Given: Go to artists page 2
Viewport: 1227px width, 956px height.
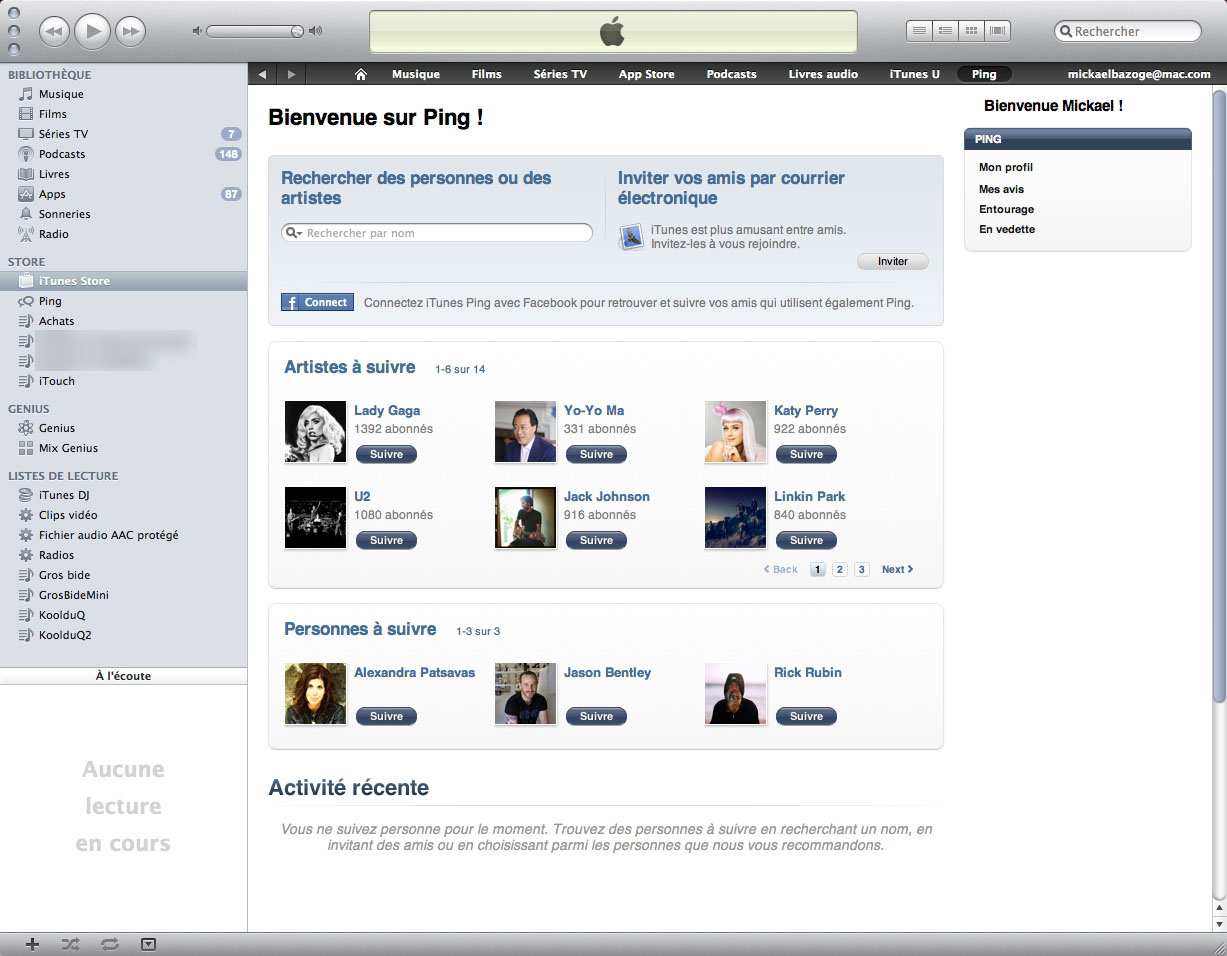Looking at the screenshot, I should tap(840, 569).
